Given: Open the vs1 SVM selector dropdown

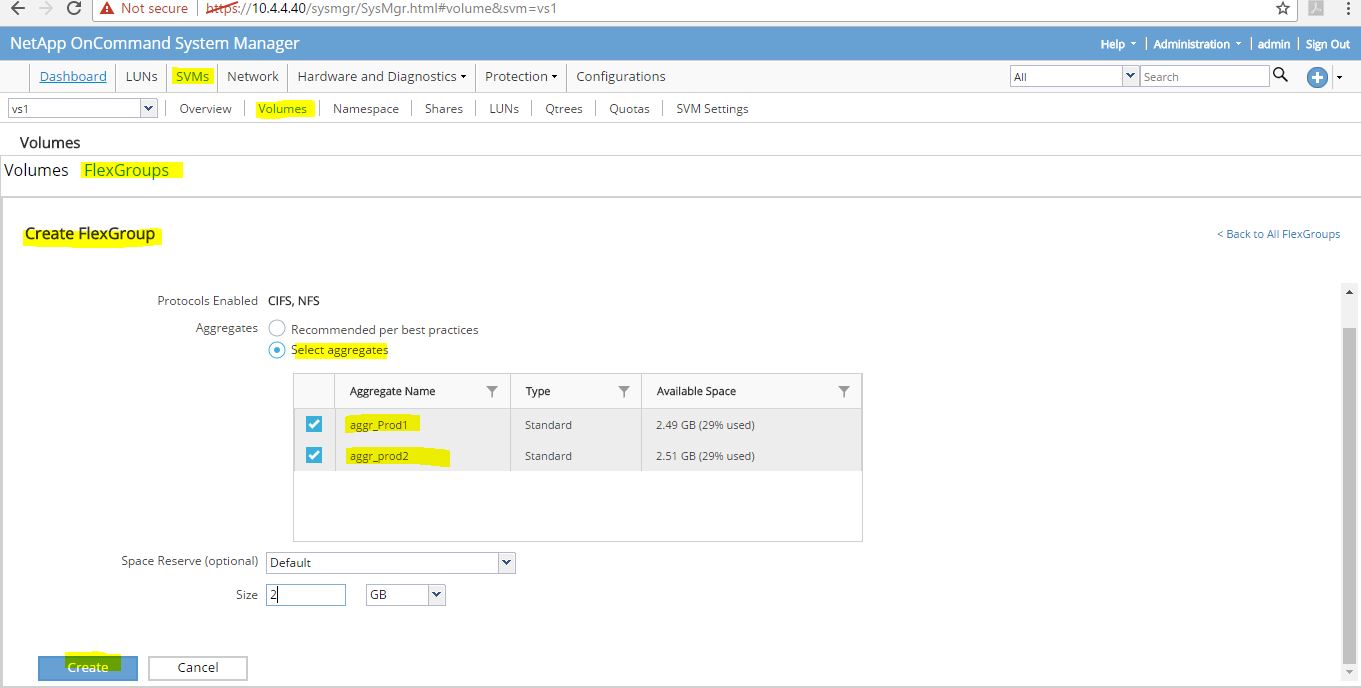Looking at the screenshot, I should [x=147, y=107].
